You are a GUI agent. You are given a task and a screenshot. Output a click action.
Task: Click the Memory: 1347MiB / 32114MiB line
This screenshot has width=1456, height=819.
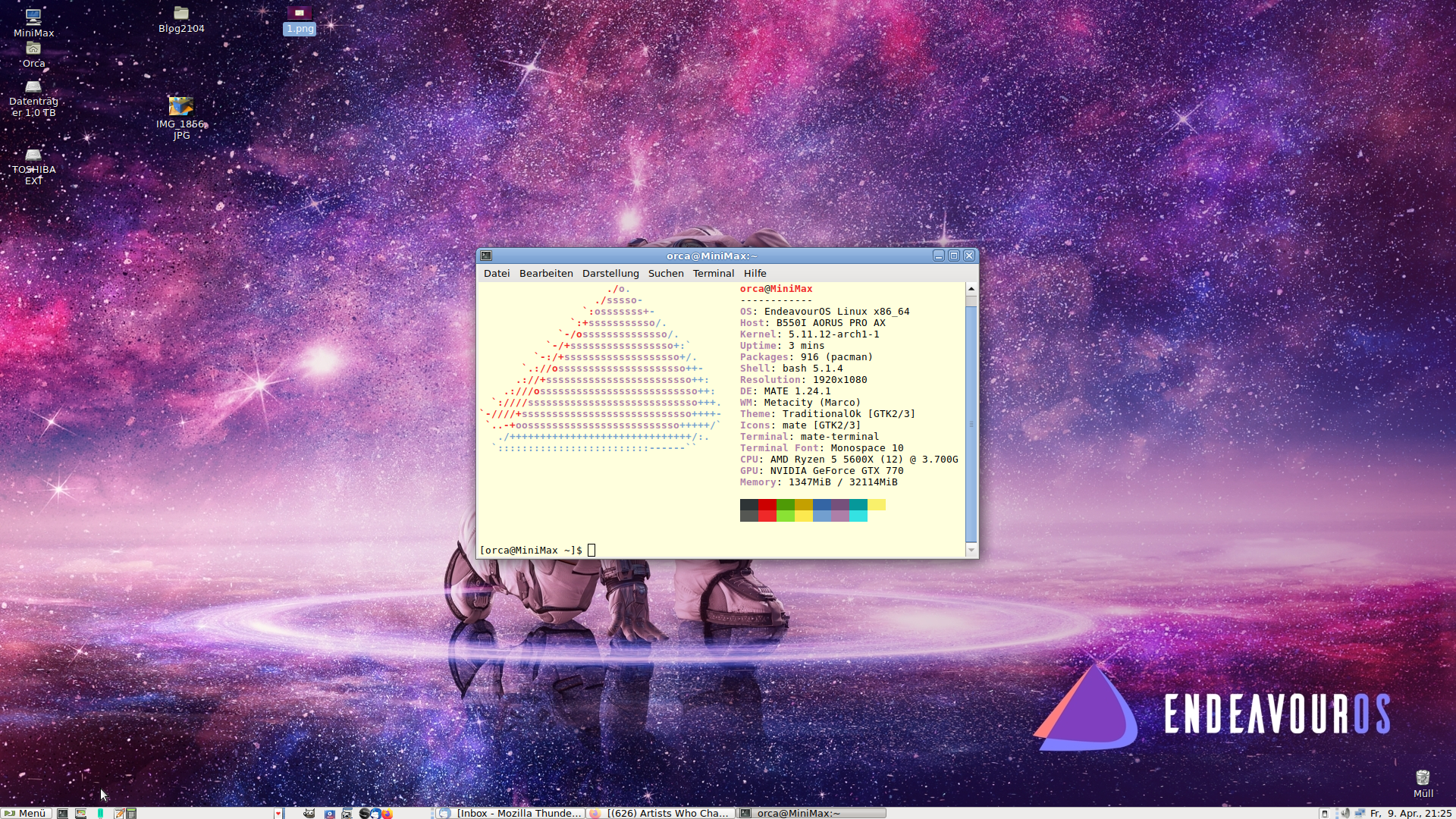[818, 482]
